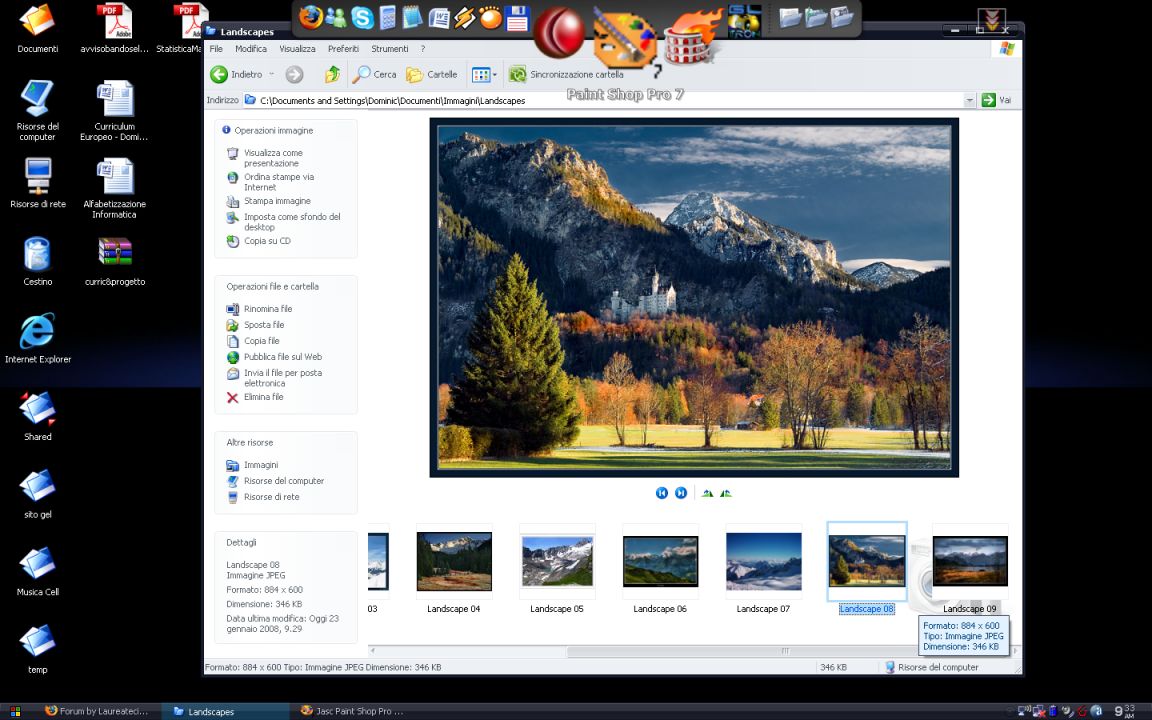Image resolution: width=1152 pixels, height=720 pixels.
Task: Click Rinomina file link
Action: (x=267, y=309)
